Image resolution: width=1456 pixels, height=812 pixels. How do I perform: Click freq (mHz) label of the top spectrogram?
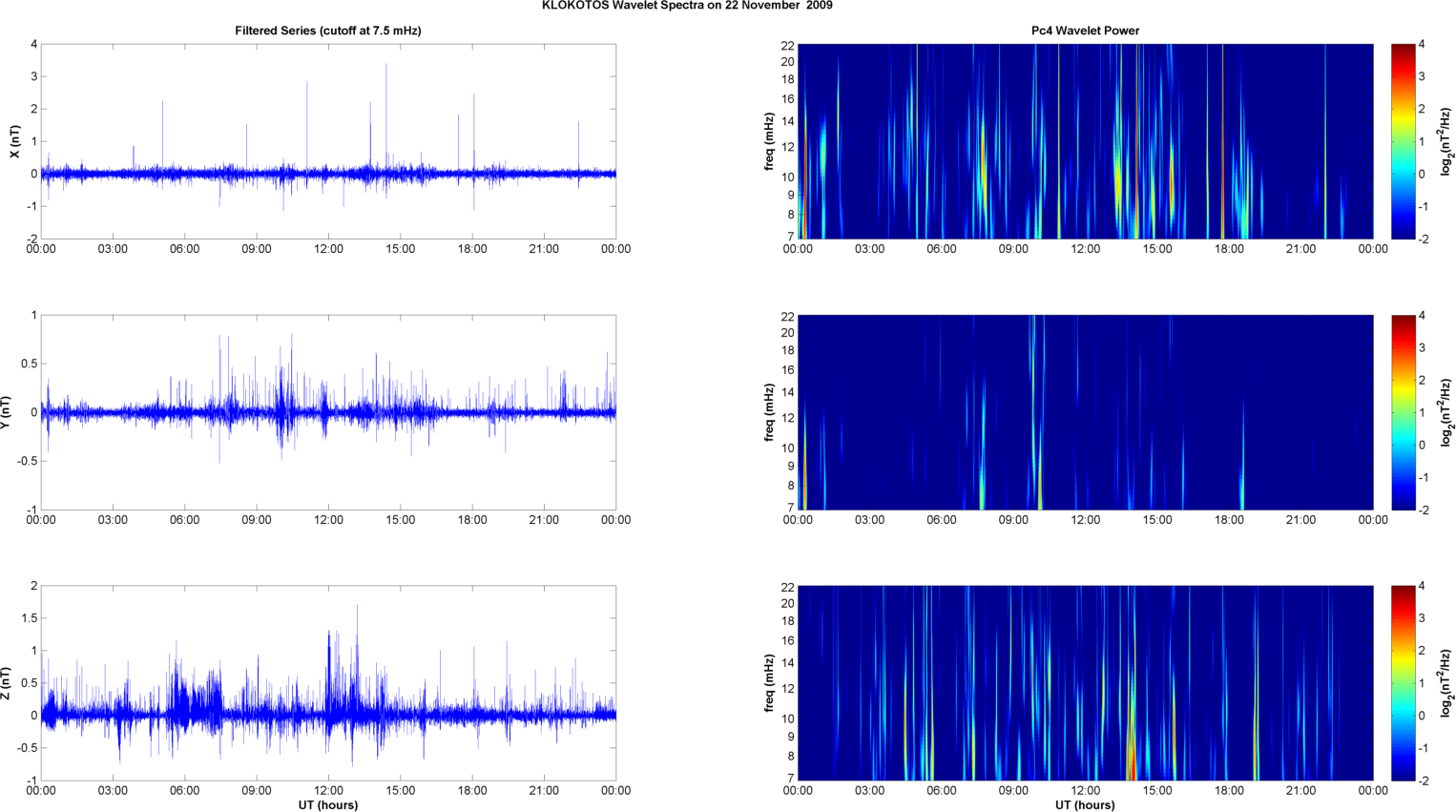[769, 141]
